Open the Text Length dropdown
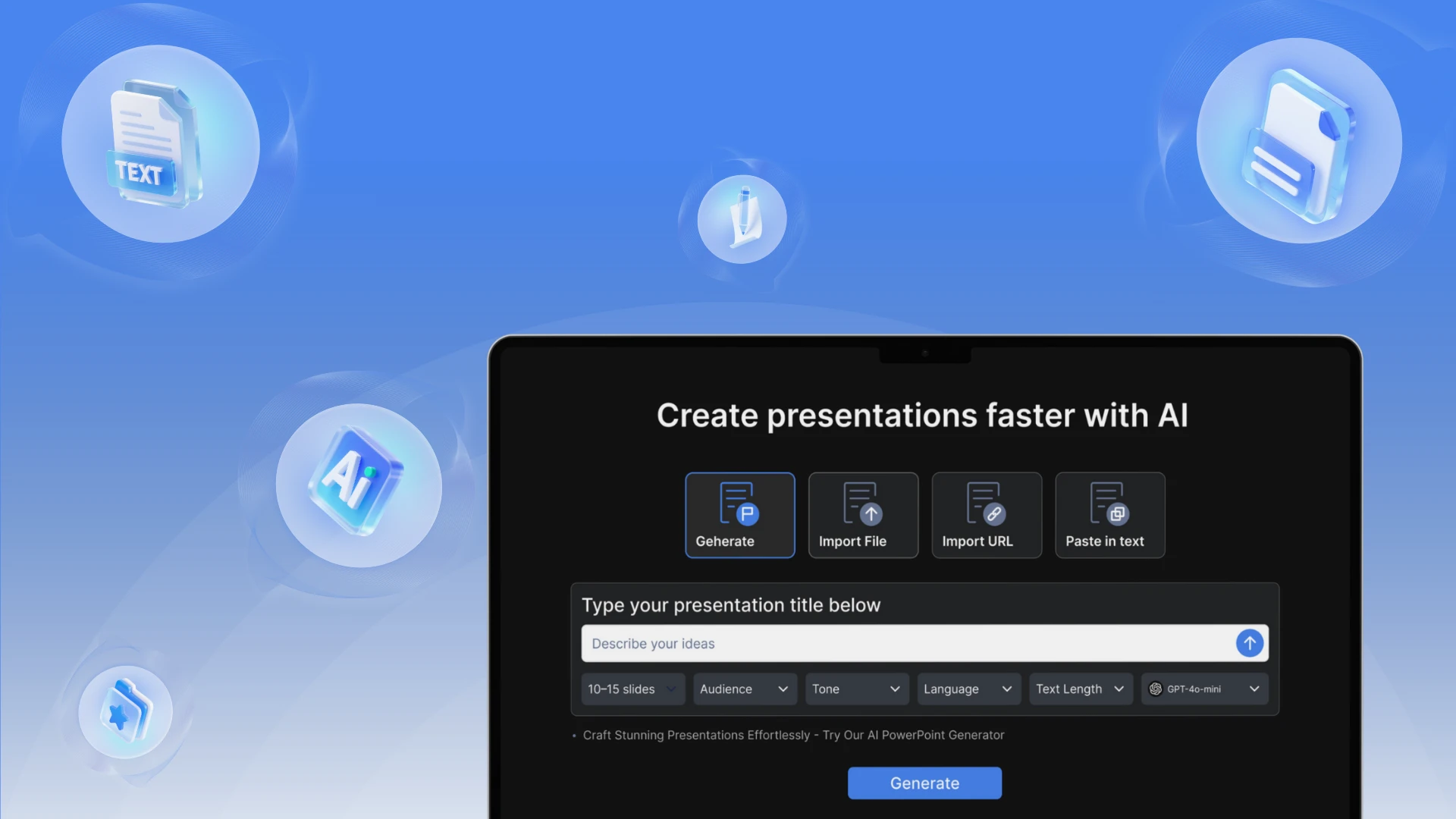The height and width of the screenshot is (819, 1456). click(x=1080, y=689)
